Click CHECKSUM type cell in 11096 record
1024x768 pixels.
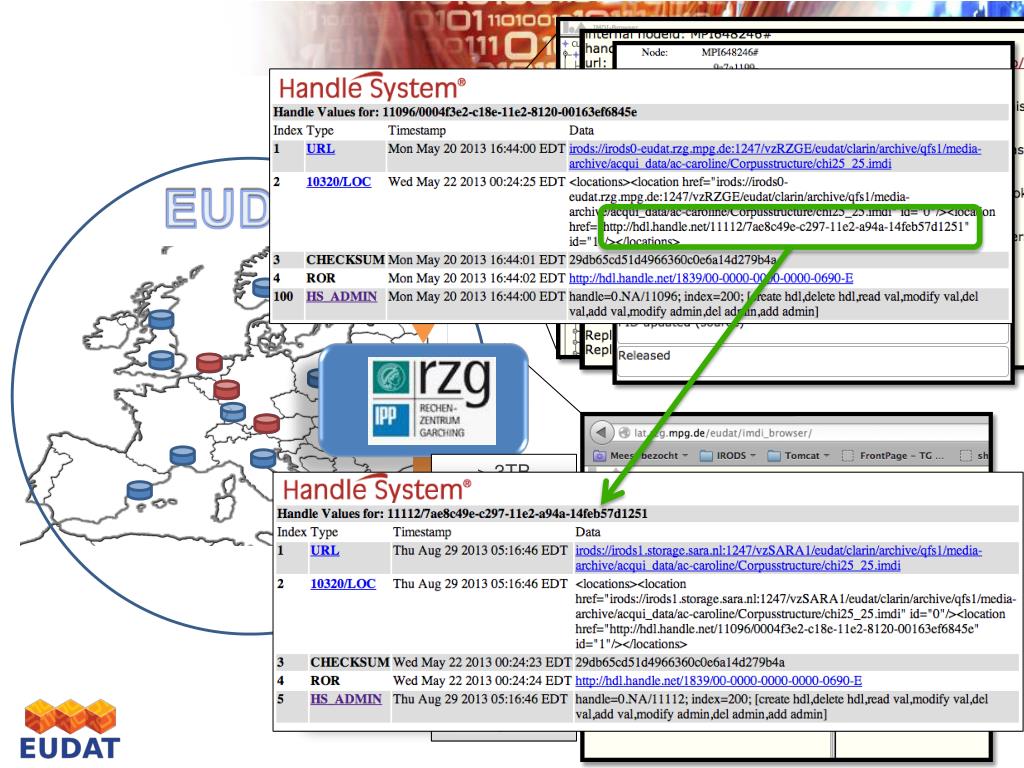[x=345, y=260]
